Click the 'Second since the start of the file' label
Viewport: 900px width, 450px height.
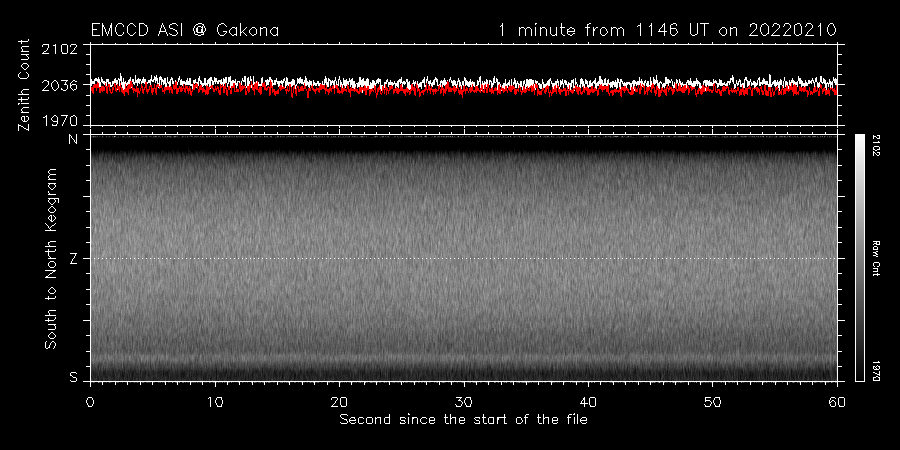(463, 420)
